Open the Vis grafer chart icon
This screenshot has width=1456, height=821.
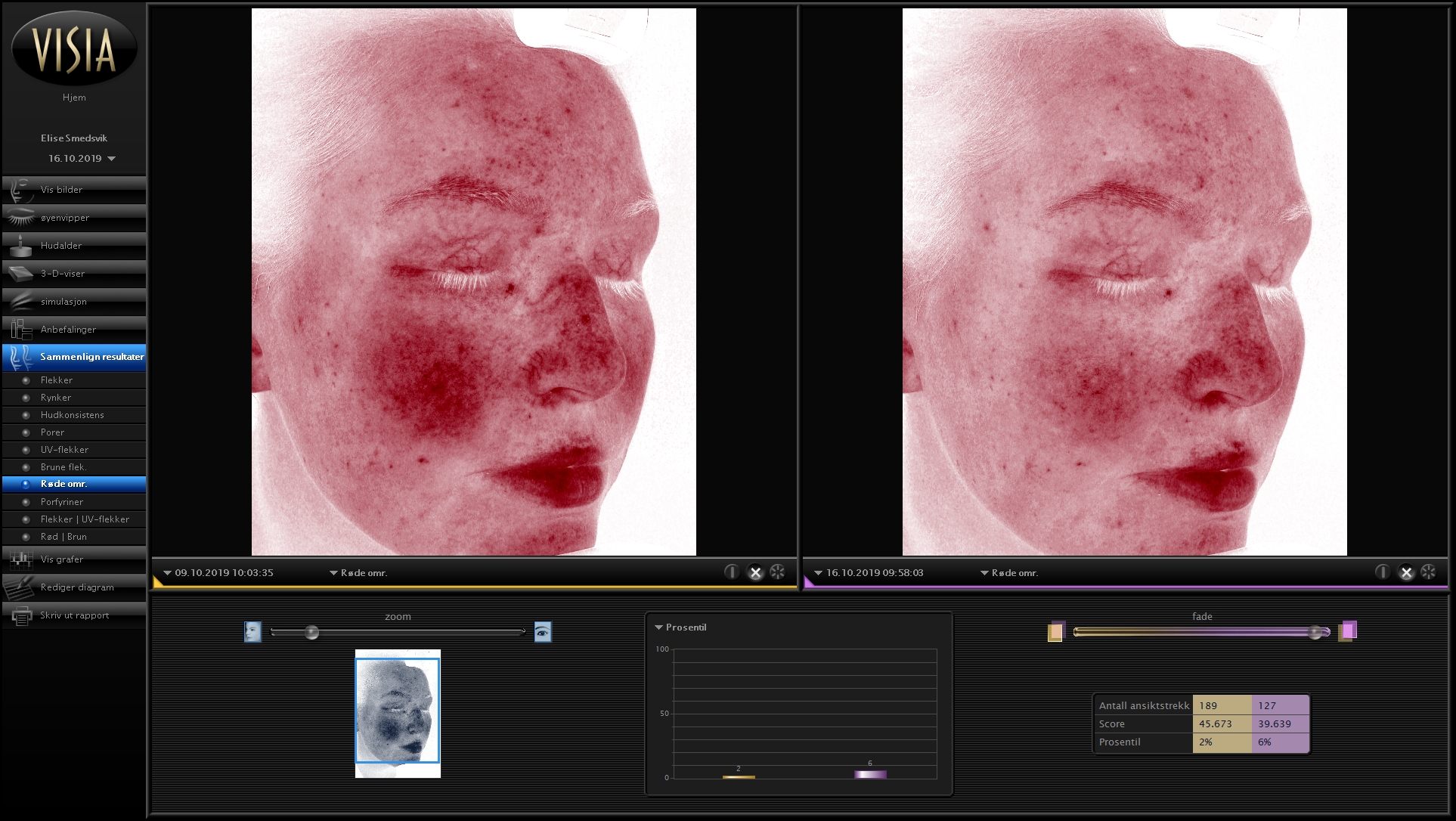tap(21, 559)
